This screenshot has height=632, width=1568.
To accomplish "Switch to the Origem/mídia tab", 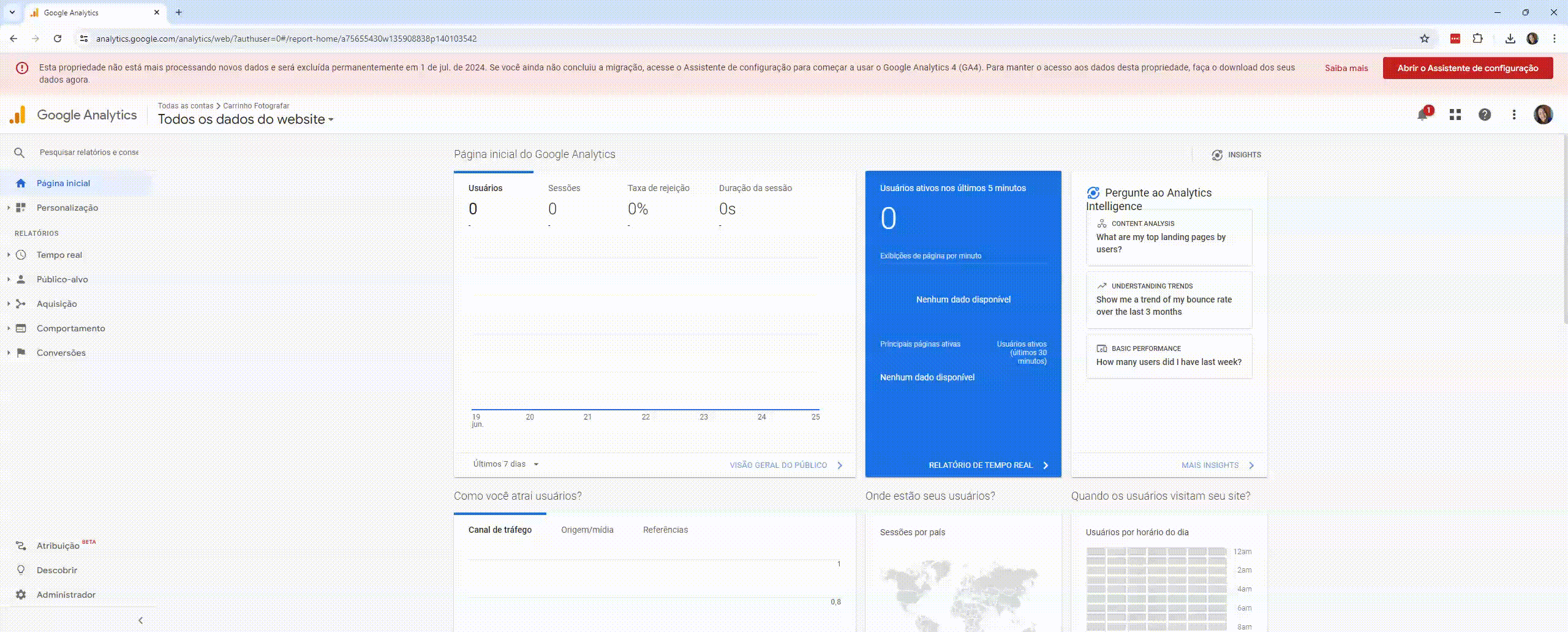I will 587,530.
